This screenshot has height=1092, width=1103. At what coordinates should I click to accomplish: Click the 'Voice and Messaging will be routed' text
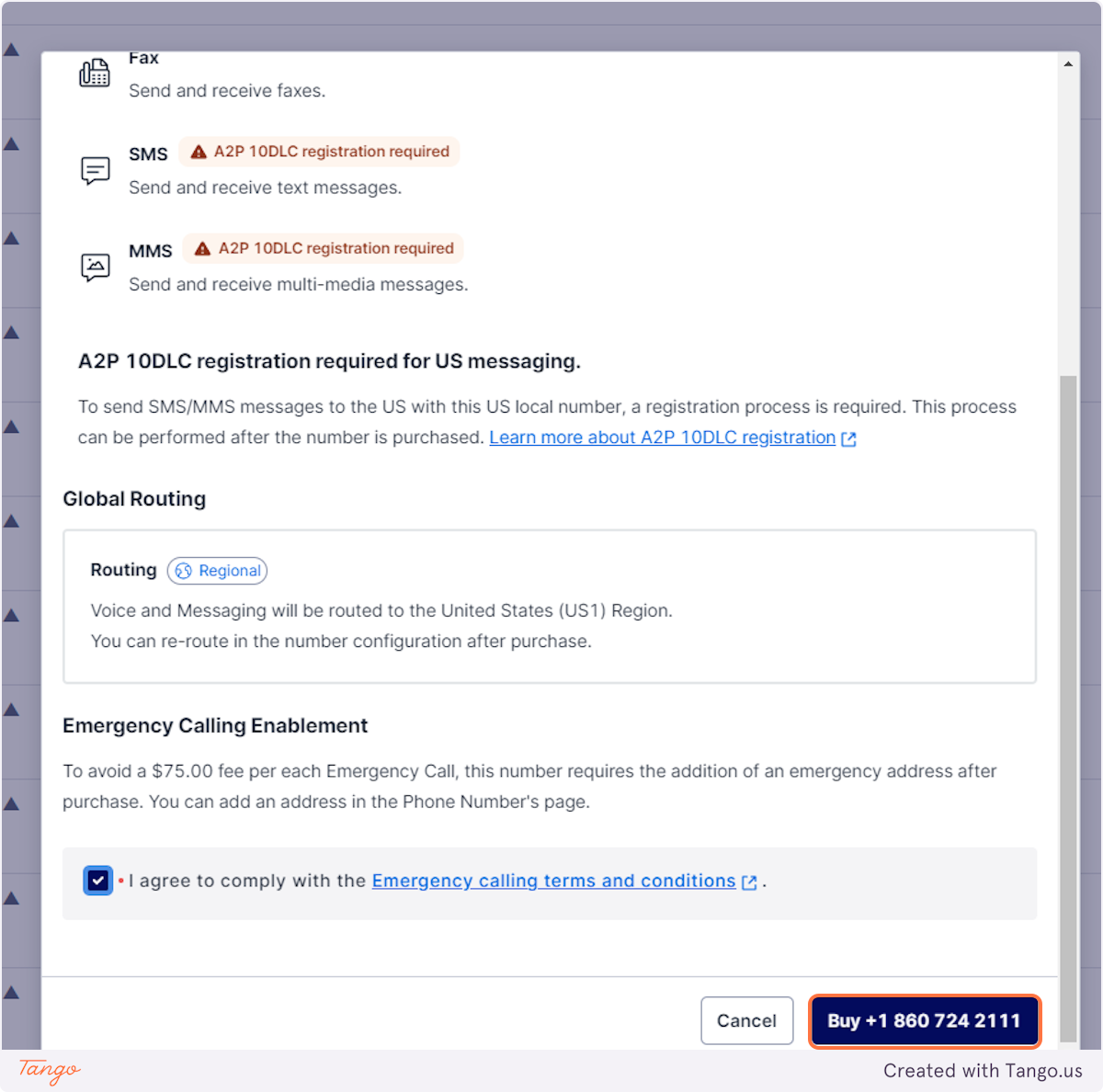381,611
